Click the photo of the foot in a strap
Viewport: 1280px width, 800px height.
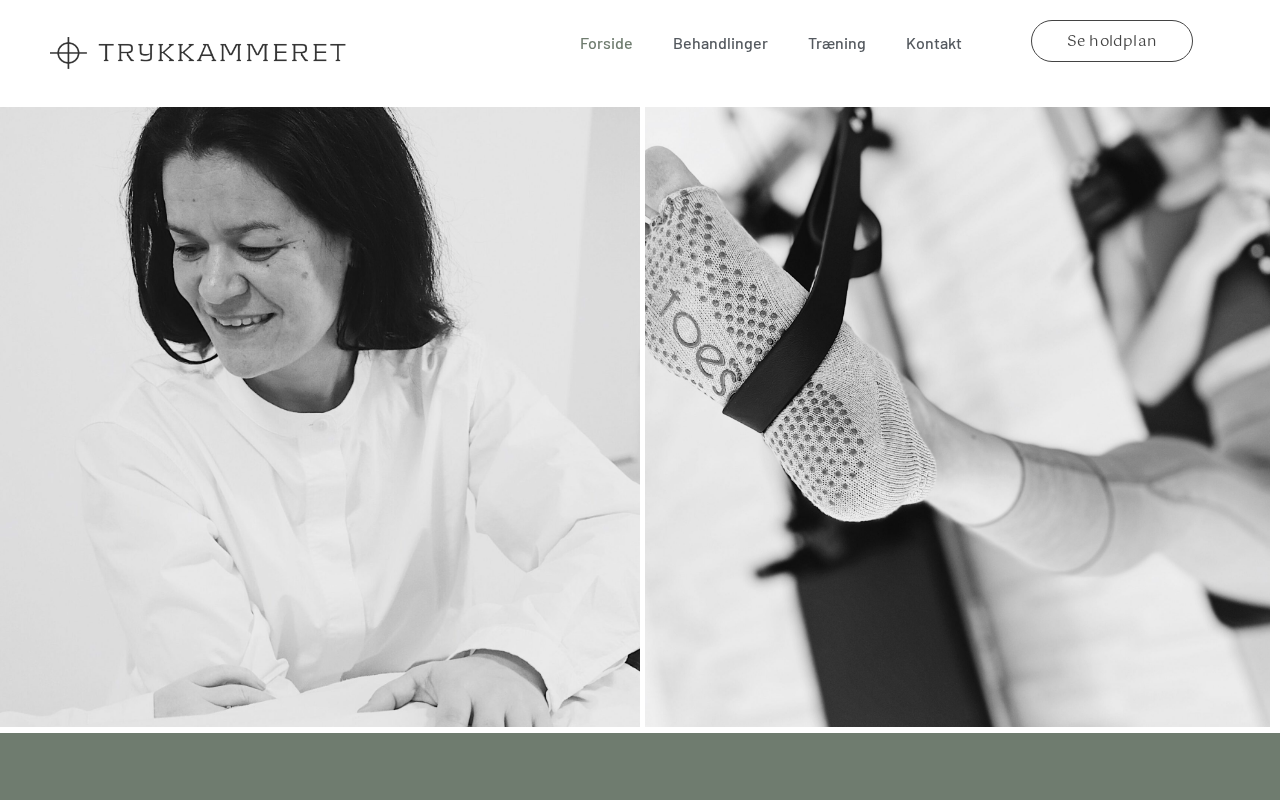pos(957,417)
